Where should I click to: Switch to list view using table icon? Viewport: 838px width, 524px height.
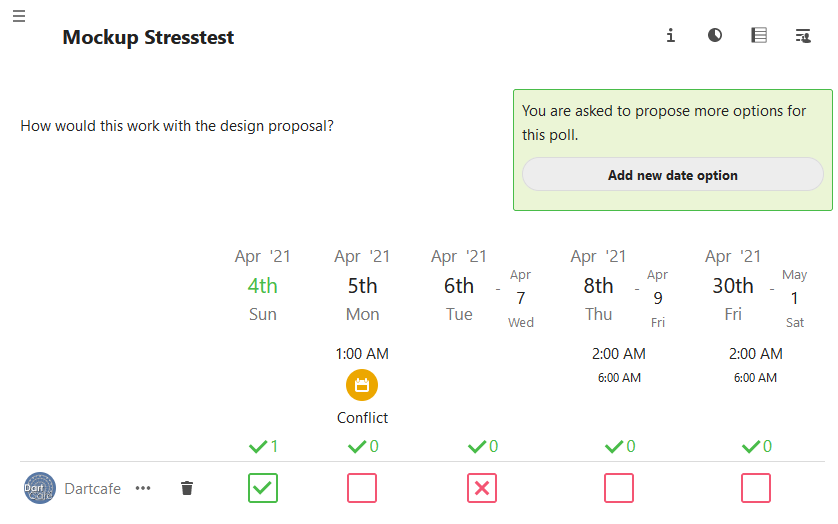(759, 35)
